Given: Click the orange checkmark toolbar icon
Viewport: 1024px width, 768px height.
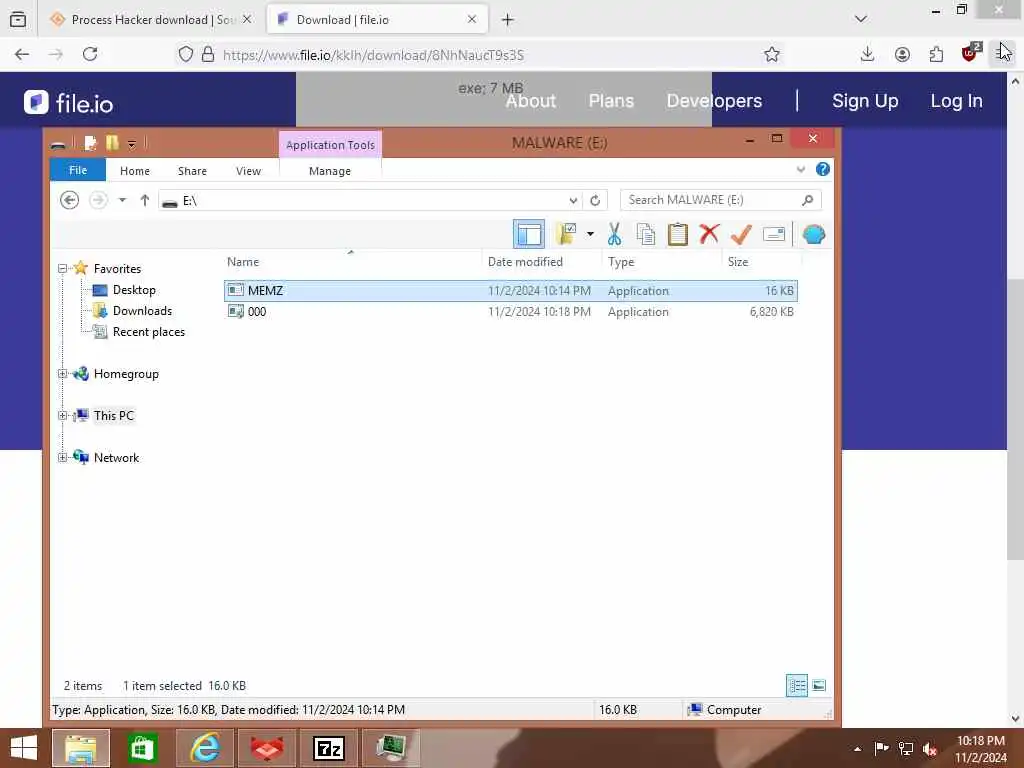Looking at the screenshot, I should pos(741,234).
